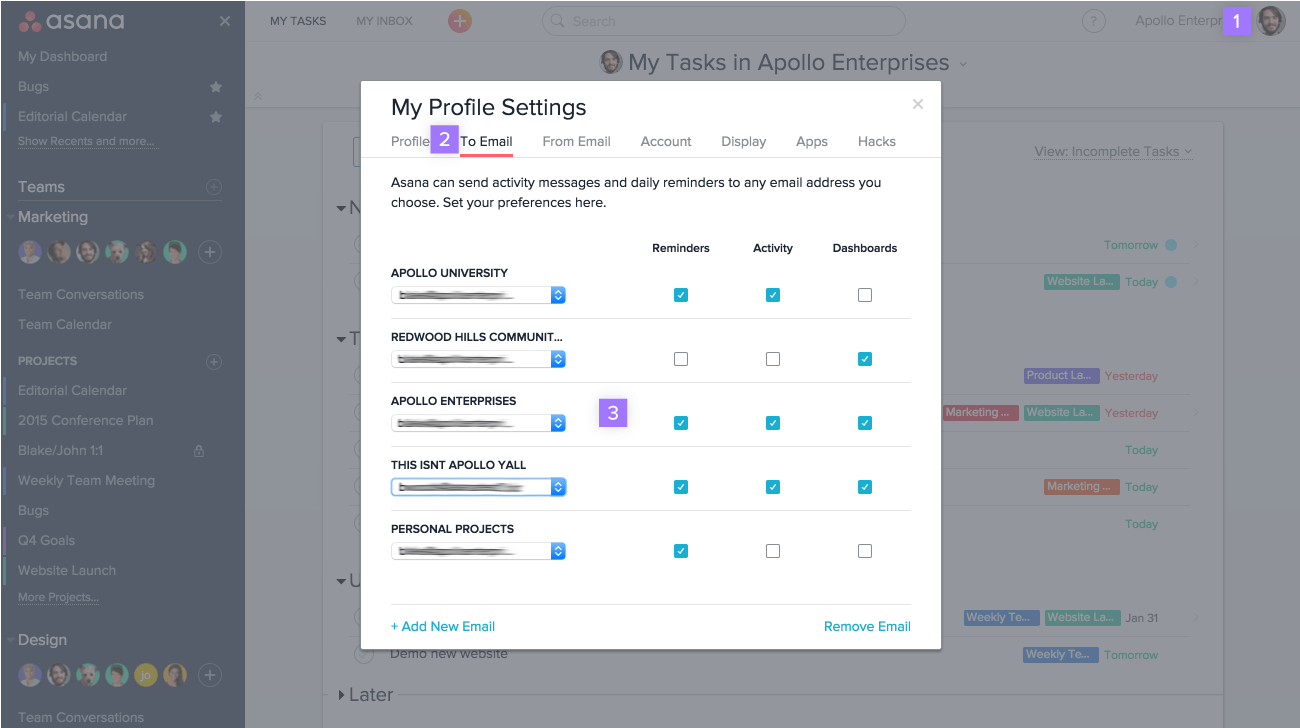Uncheck Activity for Apollo Enterprises

773,423
